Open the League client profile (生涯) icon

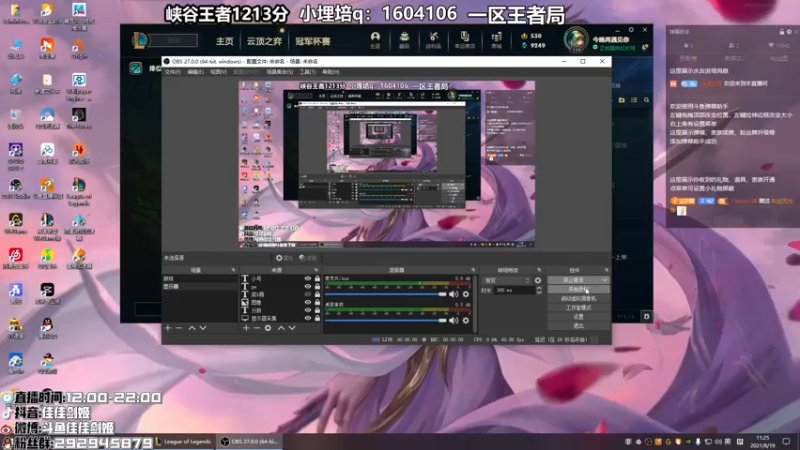pyautogui.click(x=376, y=40)
